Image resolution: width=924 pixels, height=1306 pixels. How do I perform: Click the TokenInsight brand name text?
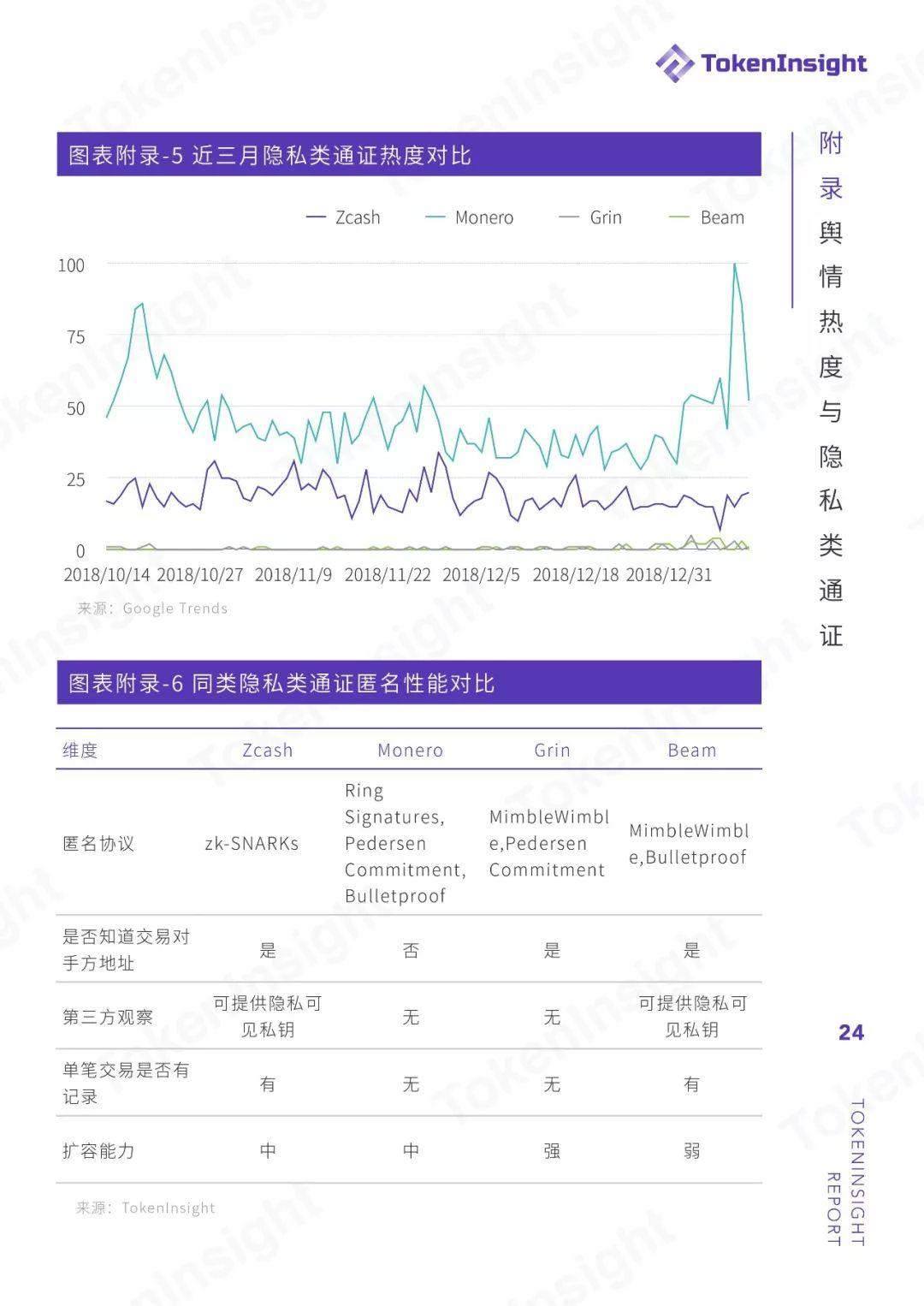pos(784,63)
